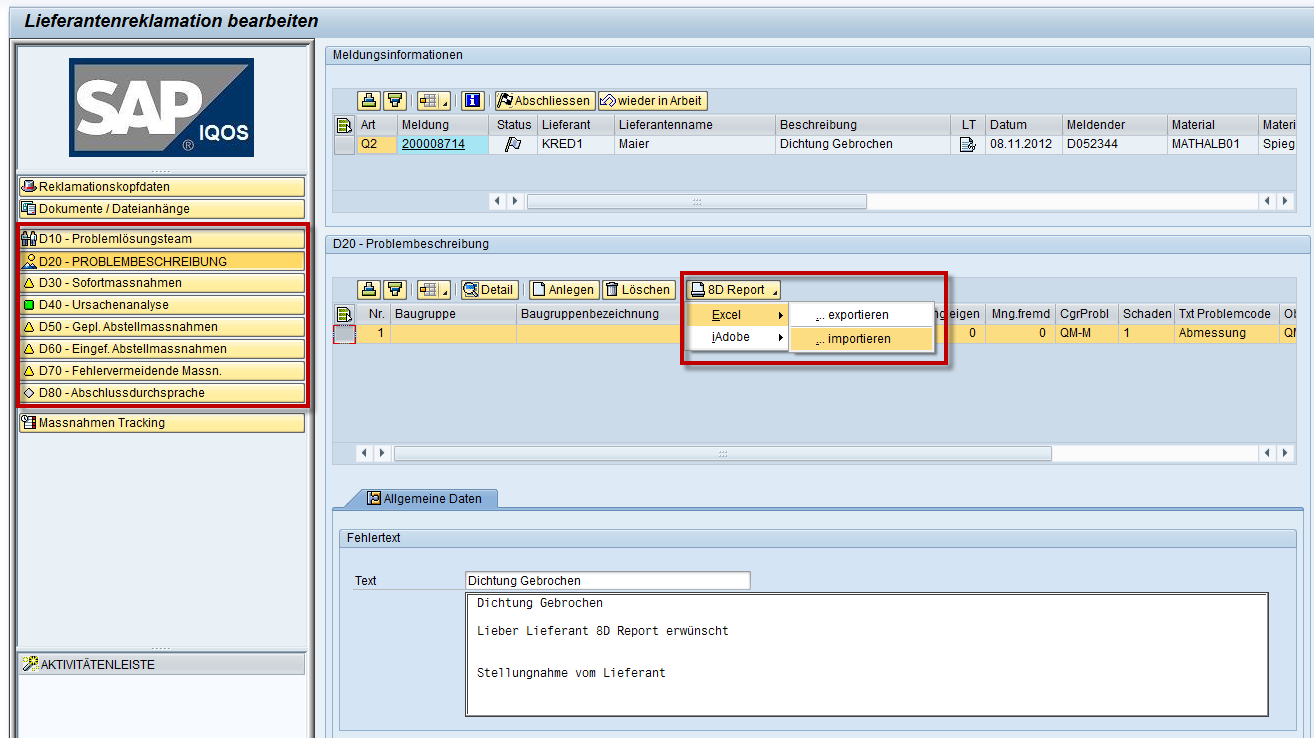Click the KRED1 supplier cell

point(575,144)
